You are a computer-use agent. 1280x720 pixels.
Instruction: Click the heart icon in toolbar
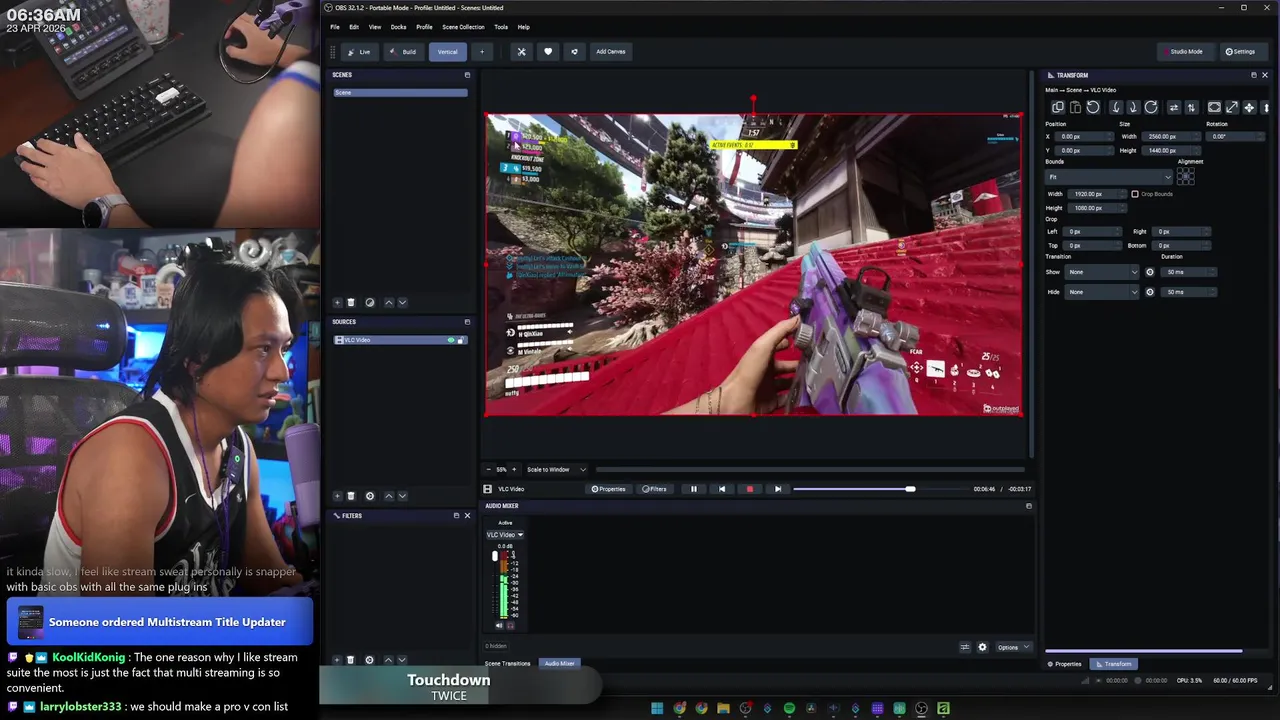(547, 52)
